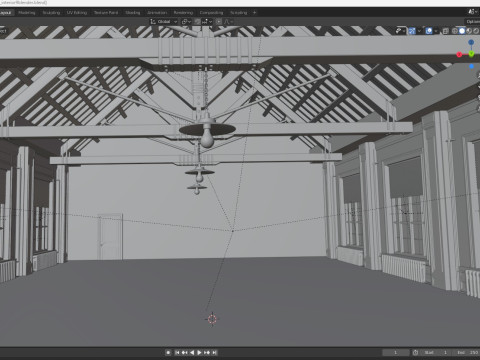The image size is (480, 360).
Task: Toggle the preview range clock icon
Action: point(415,352)
